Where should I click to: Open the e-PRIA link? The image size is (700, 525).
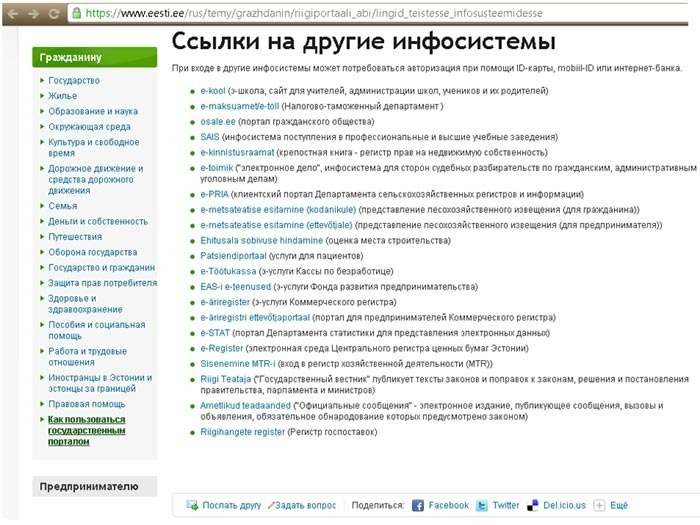tap(214, 194)
